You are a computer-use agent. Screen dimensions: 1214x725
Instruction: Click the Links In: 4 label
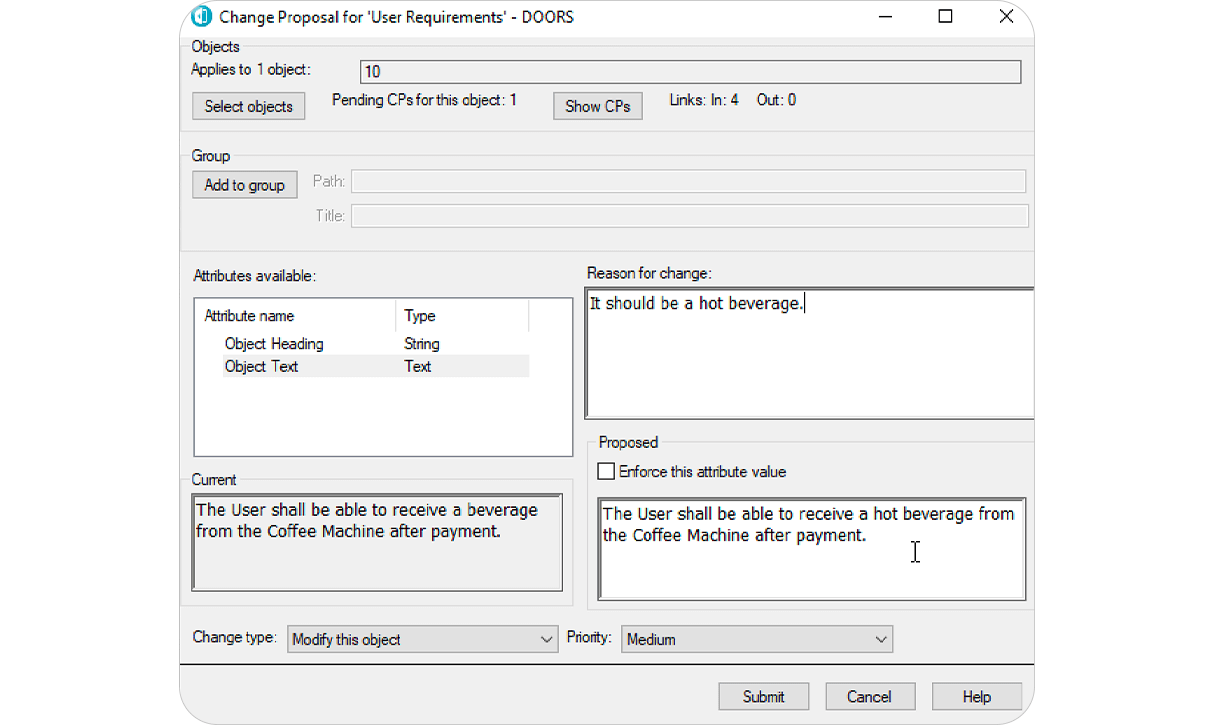[x=703, y=99]
